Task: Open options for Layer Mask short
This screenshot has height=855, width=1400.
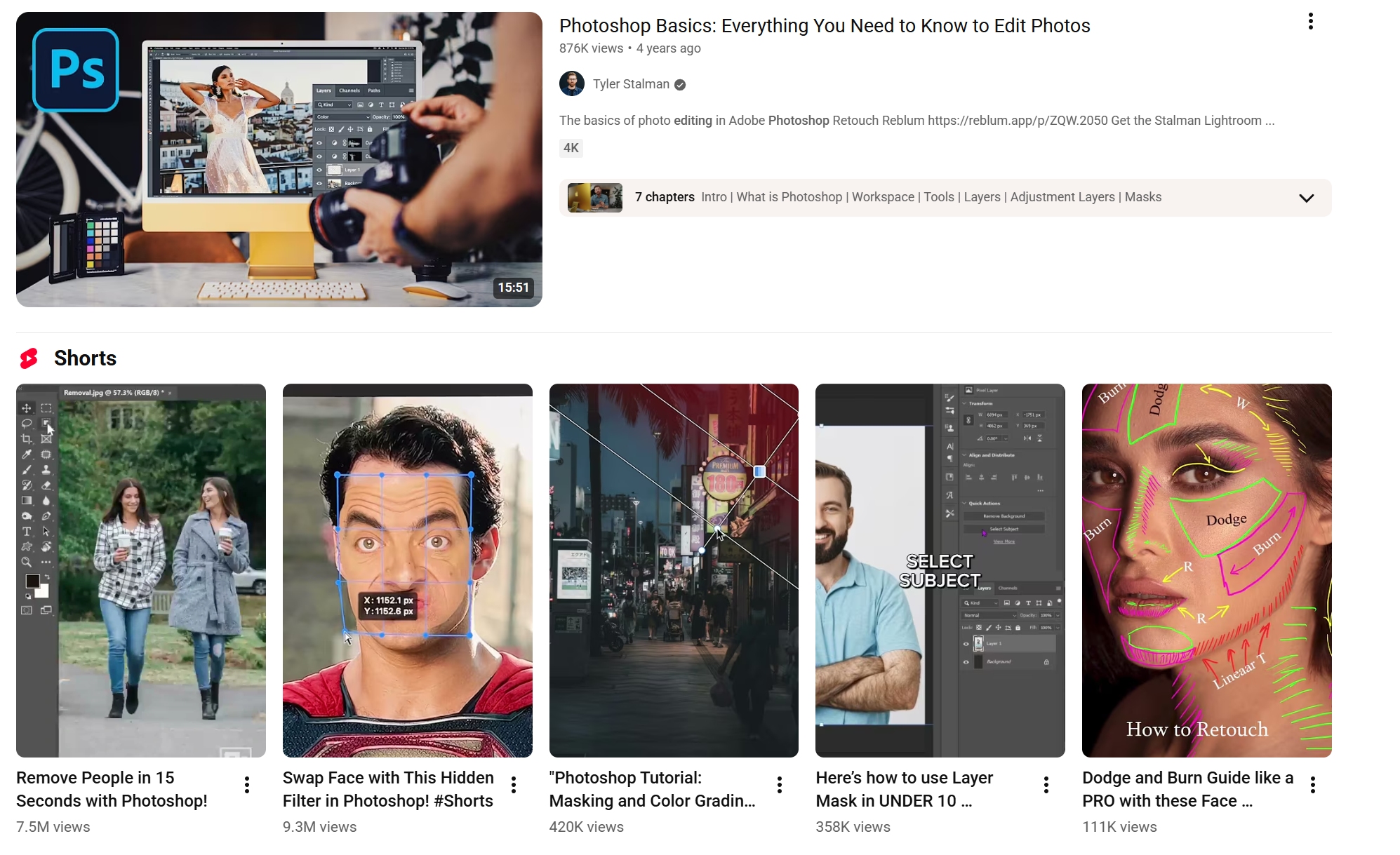Action: pos(1046,785)
